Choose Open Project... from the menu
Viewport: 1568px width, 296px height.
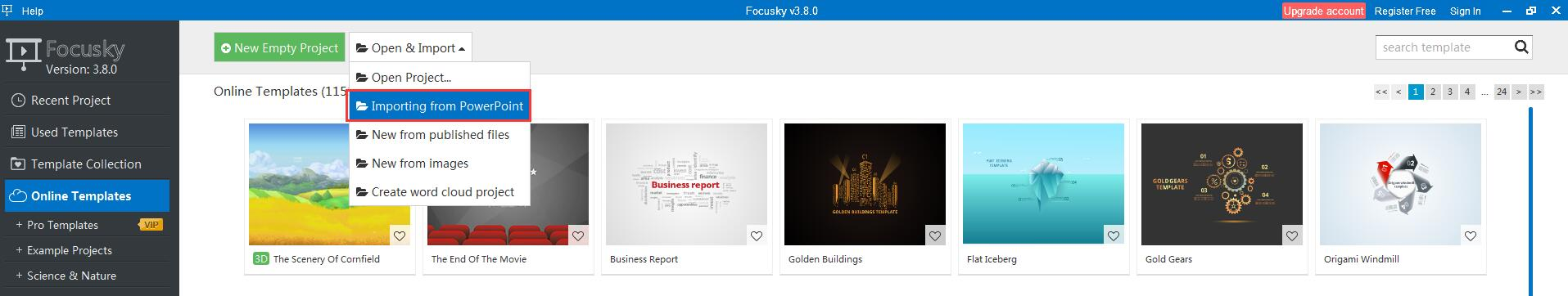[440, 78]
